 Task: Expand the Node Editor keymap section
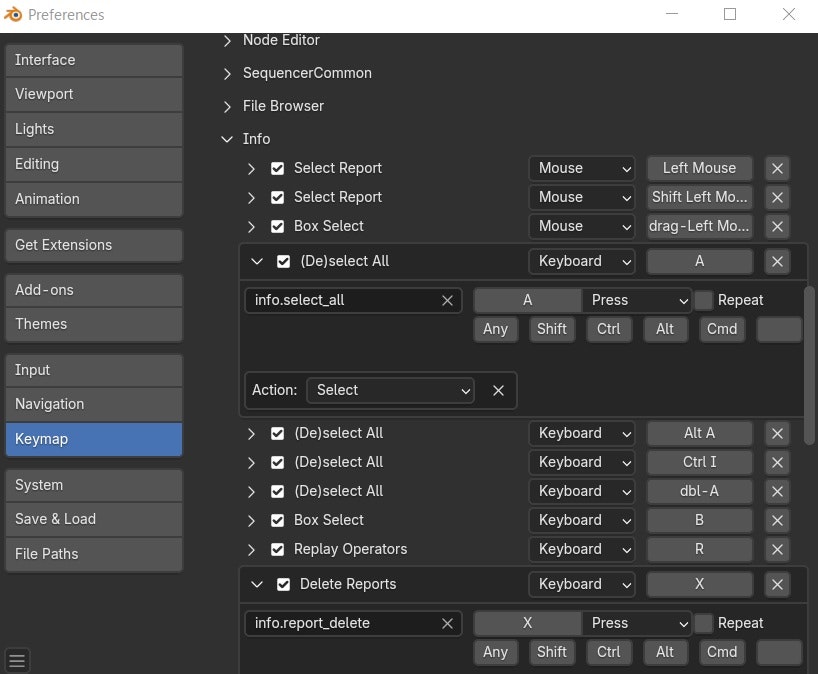pos(227,41)
